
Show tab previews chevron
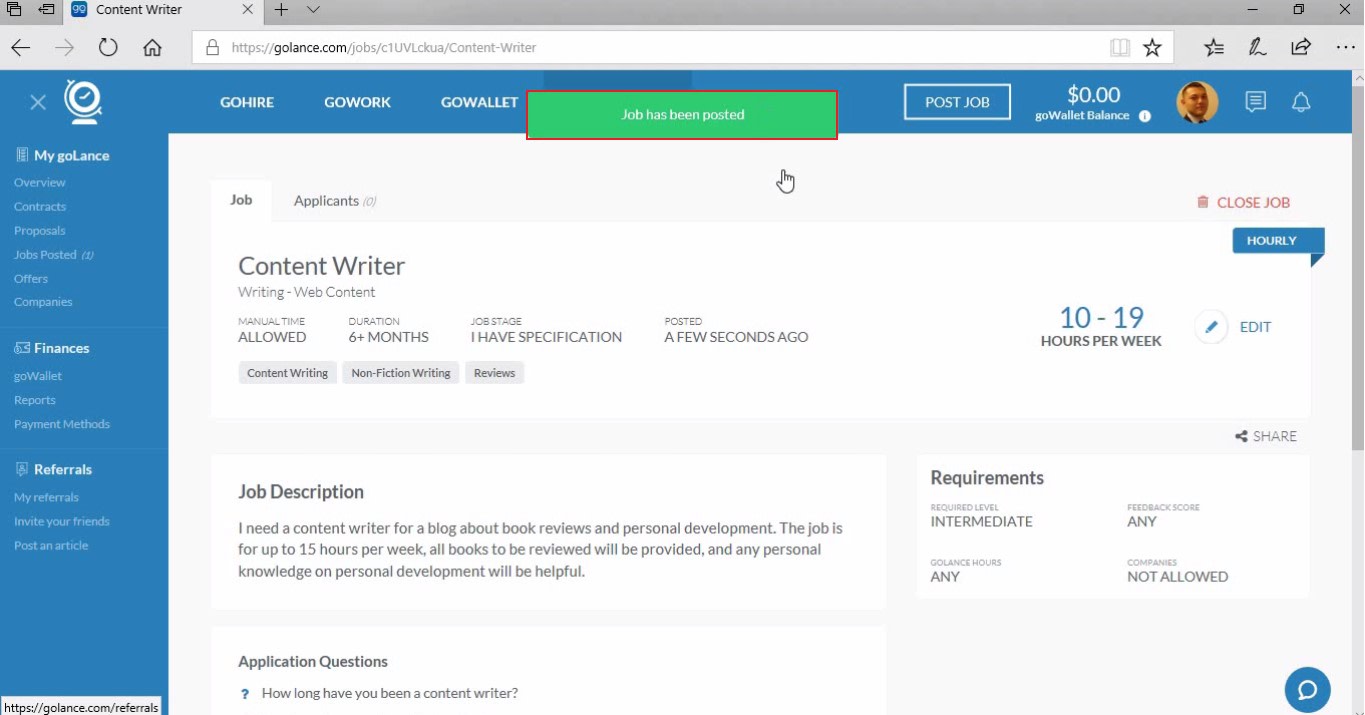click(313, 10)
